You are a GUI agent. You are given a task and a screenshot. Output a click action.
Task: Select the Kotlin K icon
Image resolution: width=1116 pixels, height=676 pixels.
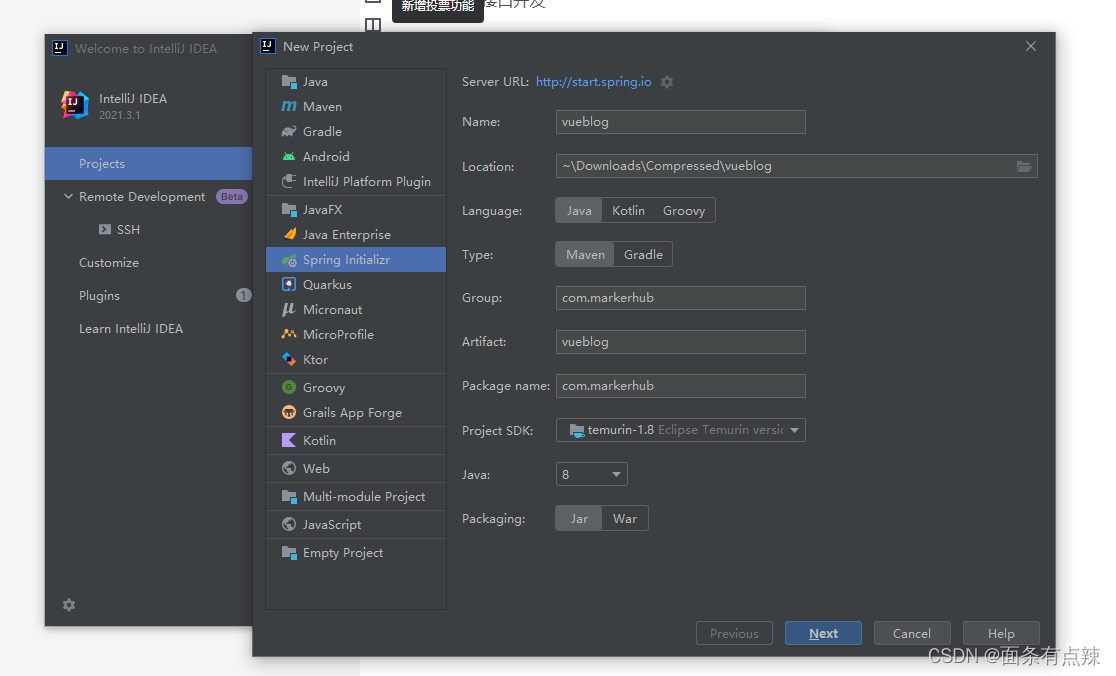click(x=289, y=440)
